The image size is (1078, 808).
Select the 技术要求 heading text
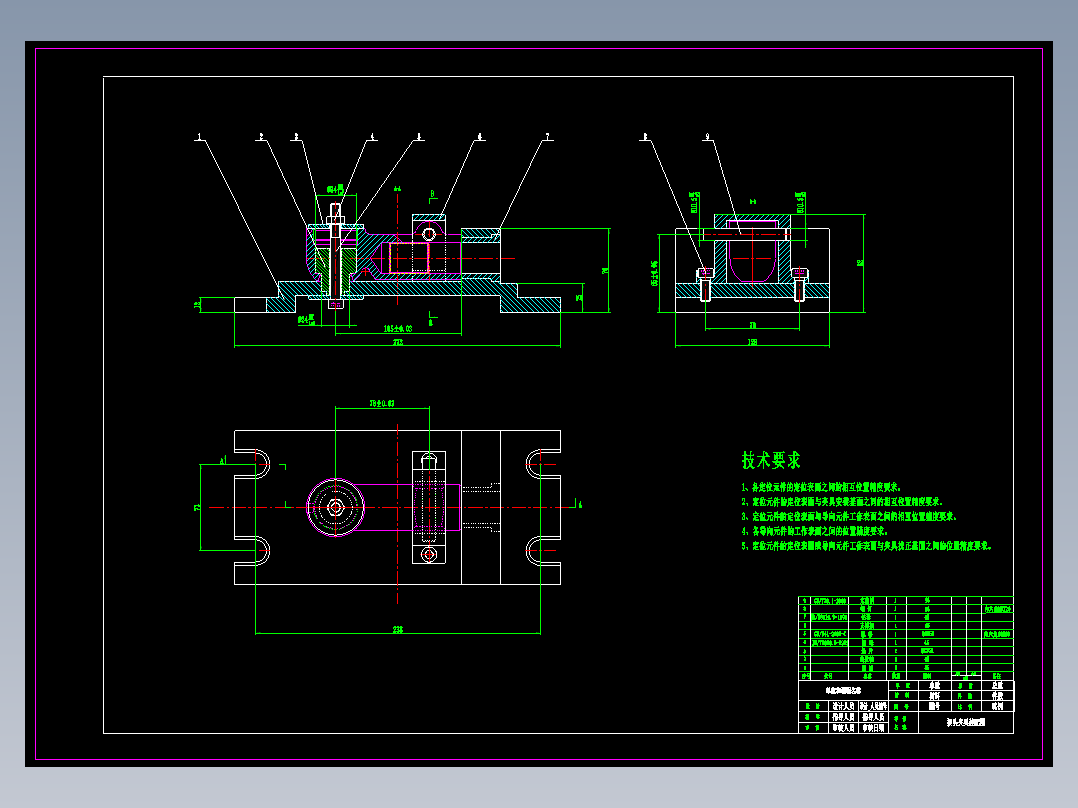(771, 460)
